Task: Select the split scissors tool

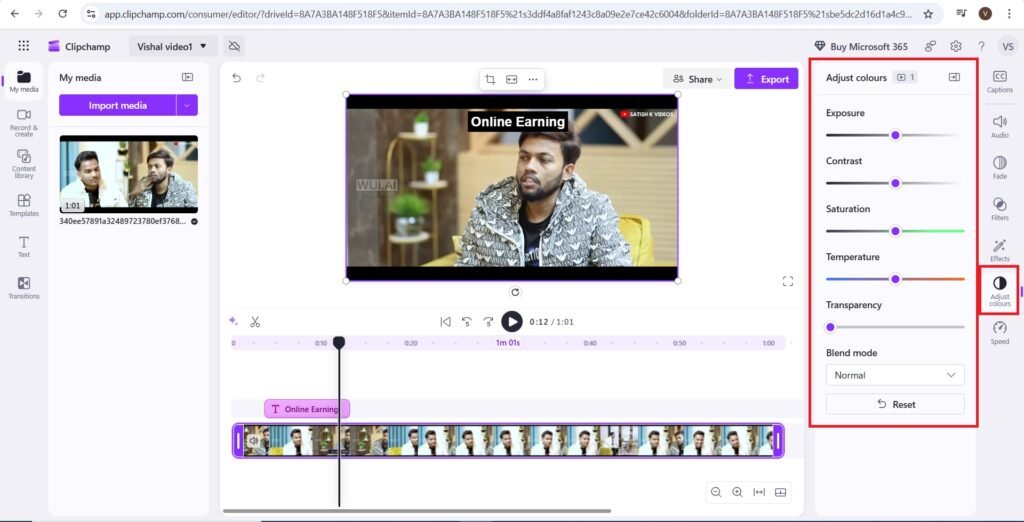Action: pos(255,321)
